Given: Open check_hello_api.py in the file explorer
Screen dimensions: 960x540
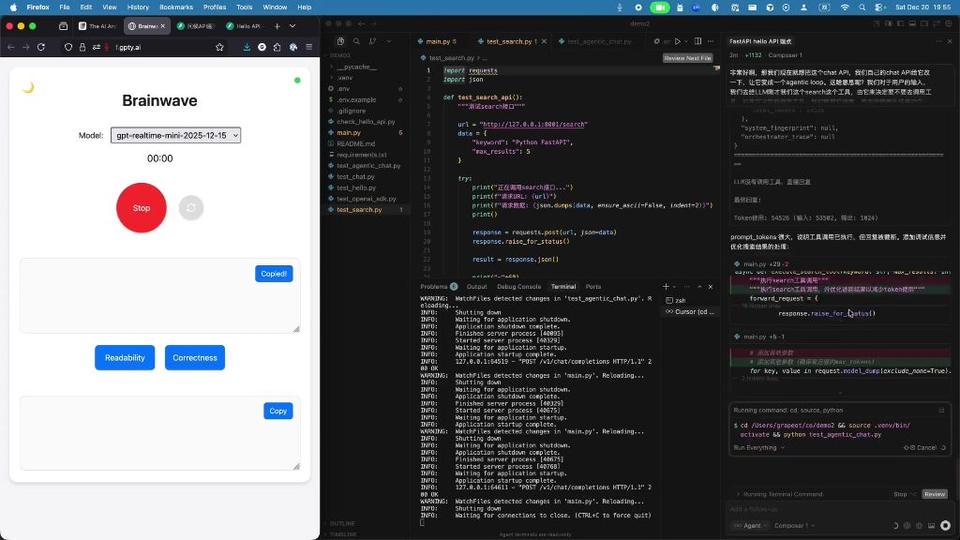Looking at the screenshot, I should click(367, 122).
